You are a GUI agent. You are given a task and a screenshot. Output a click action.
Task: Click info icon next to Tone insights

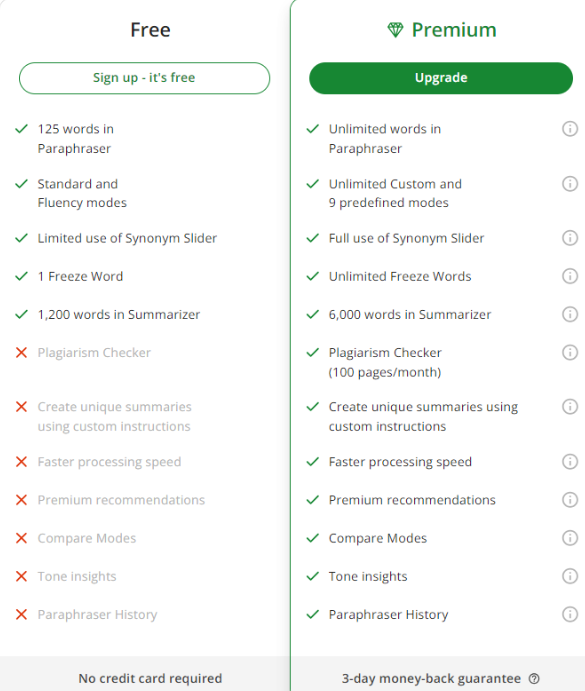tap(570, 576)
